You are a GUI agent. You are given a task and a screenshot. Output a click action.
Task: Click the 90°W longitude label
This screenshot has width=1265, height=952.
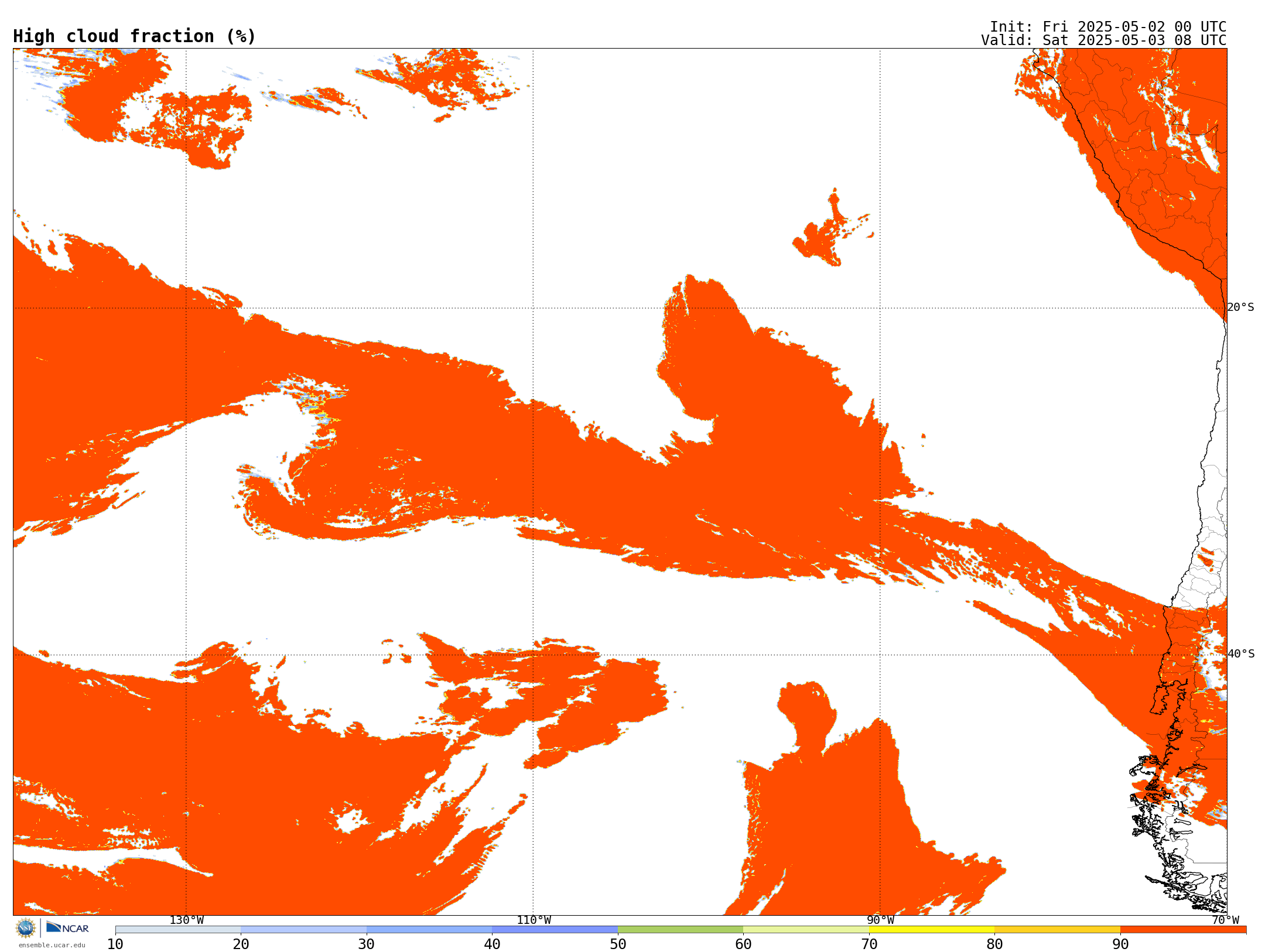click(x=880, y=920)
